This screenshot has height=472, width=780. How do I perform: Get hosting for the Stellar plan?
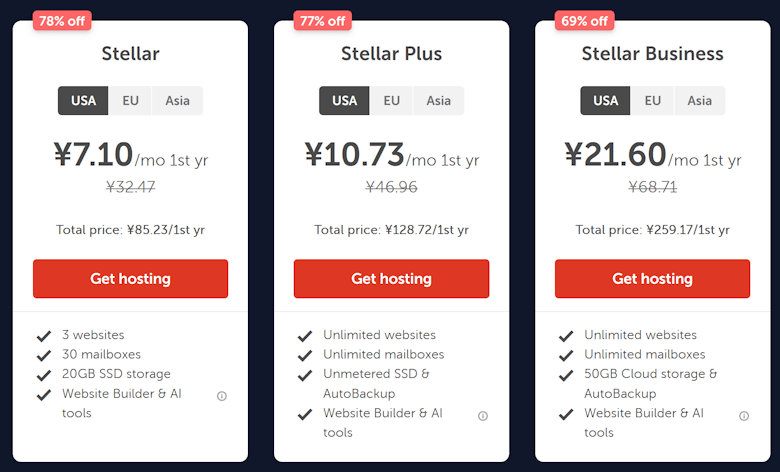(x=130, y=279)
